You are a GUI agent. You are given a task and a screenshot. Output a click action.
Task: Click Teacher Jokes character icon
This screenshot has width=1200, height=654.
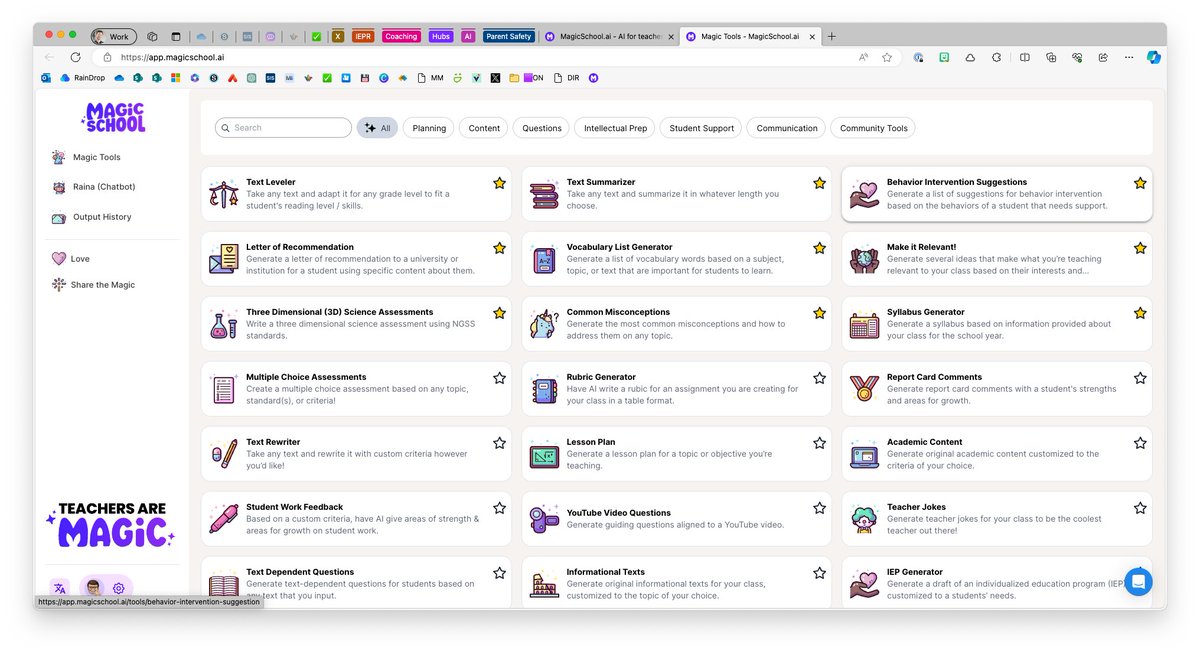coord(864,519)
